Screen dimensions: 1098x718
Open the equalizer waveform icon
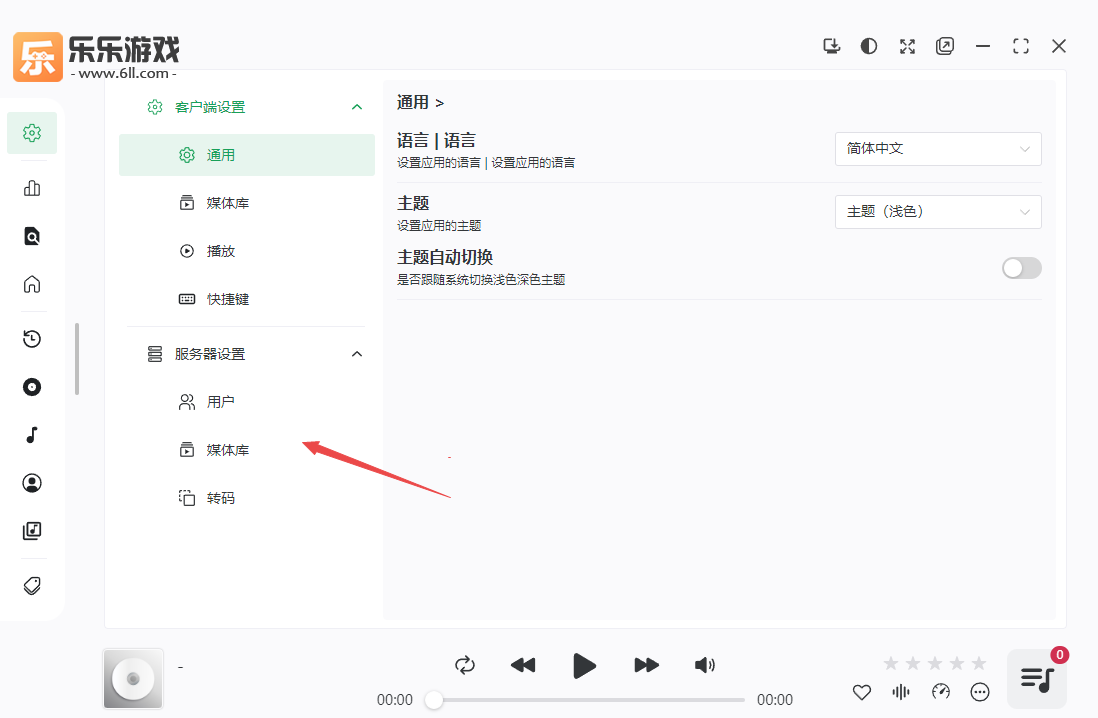pyautogui.click(x=901, y=692)
